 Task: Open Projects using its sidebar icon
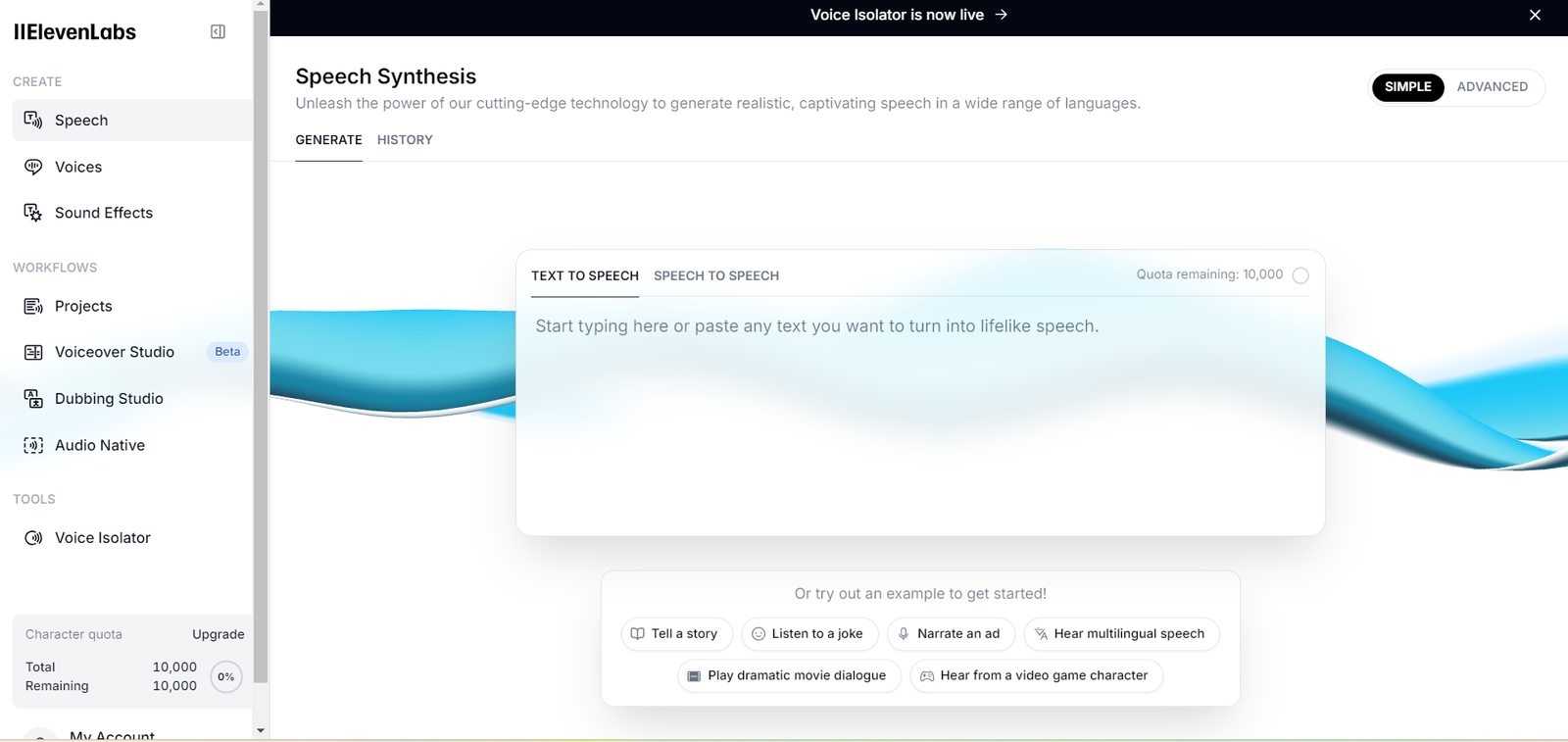pyautogui.click(x=33, y=306)
